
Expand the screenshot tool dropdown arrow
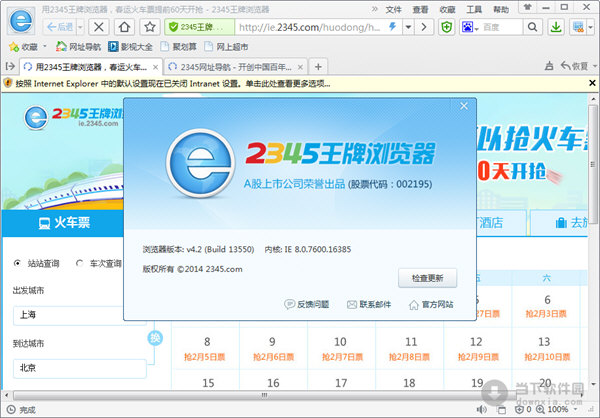pyautogui.click(x=591, y=28)
